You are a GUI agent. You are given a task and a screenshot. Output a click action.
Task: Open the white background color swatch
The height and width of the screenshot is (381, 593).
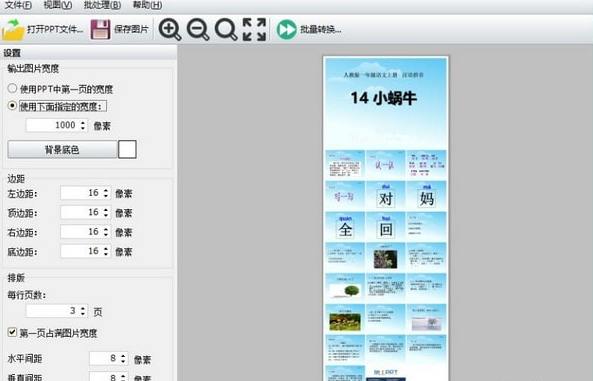click(127, 149)
